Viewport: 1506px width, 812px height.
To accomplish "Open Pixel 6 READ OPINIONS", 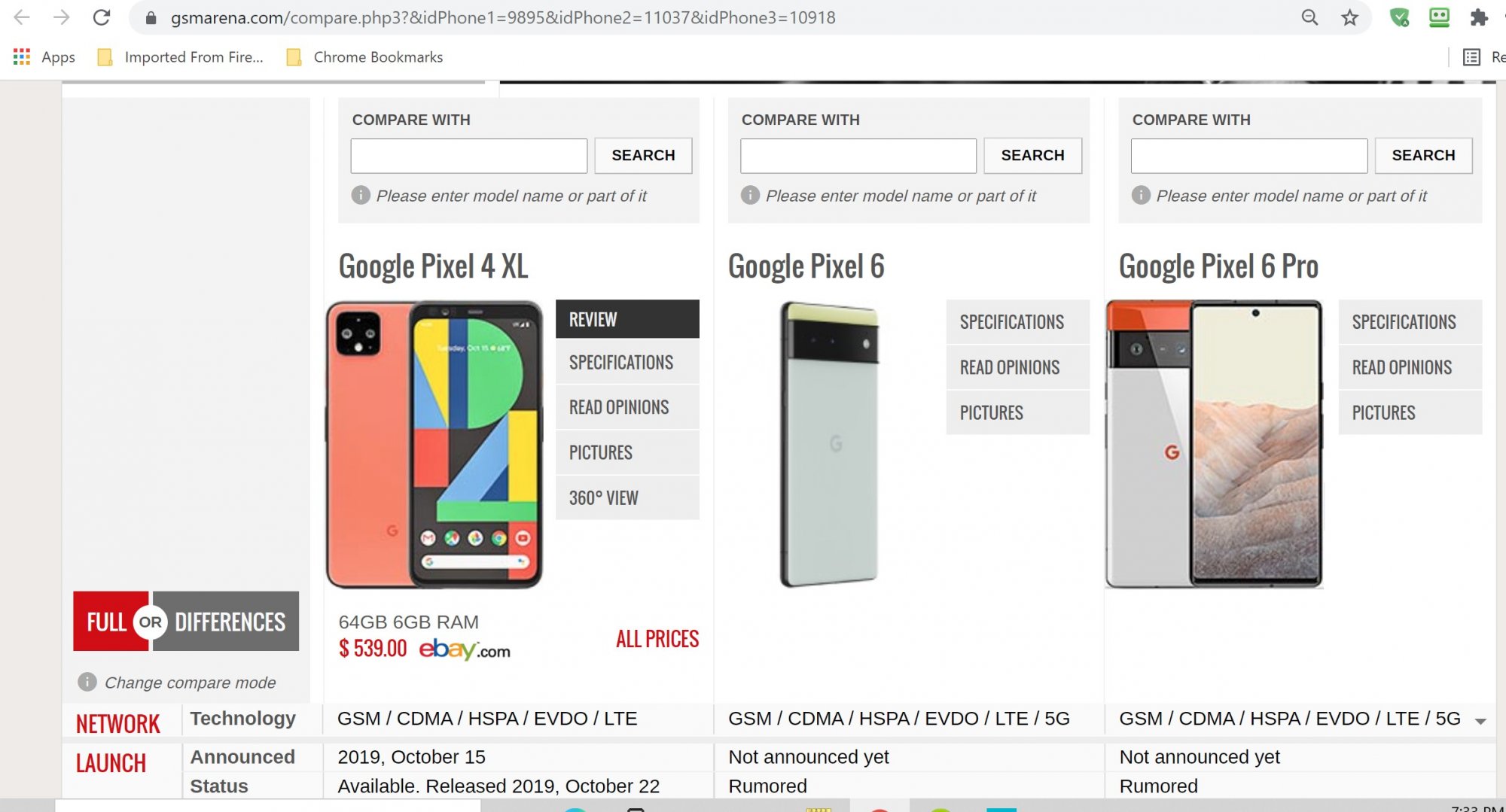I will (x=1017, y=367).
